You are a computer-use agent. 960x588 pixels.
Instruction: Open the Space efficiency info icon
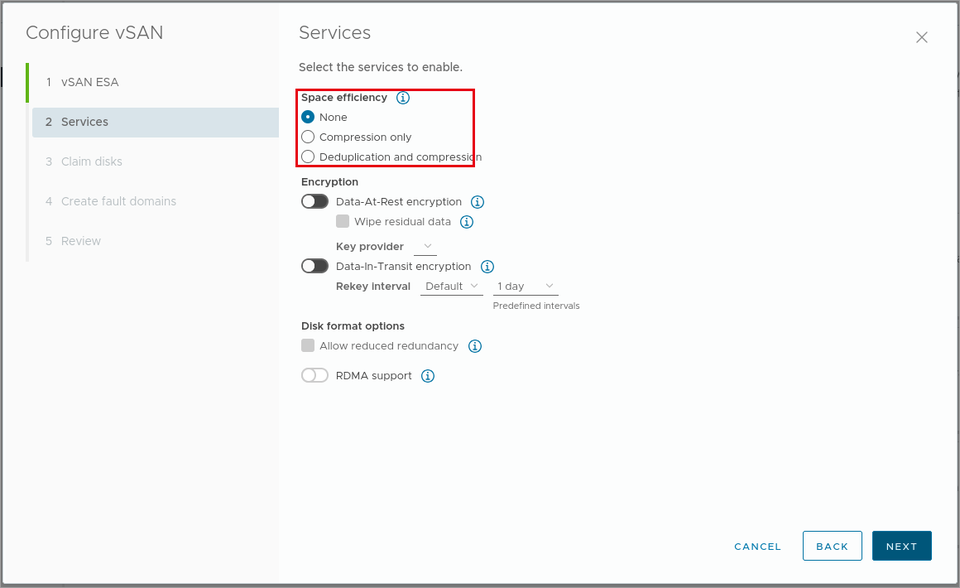402,97
